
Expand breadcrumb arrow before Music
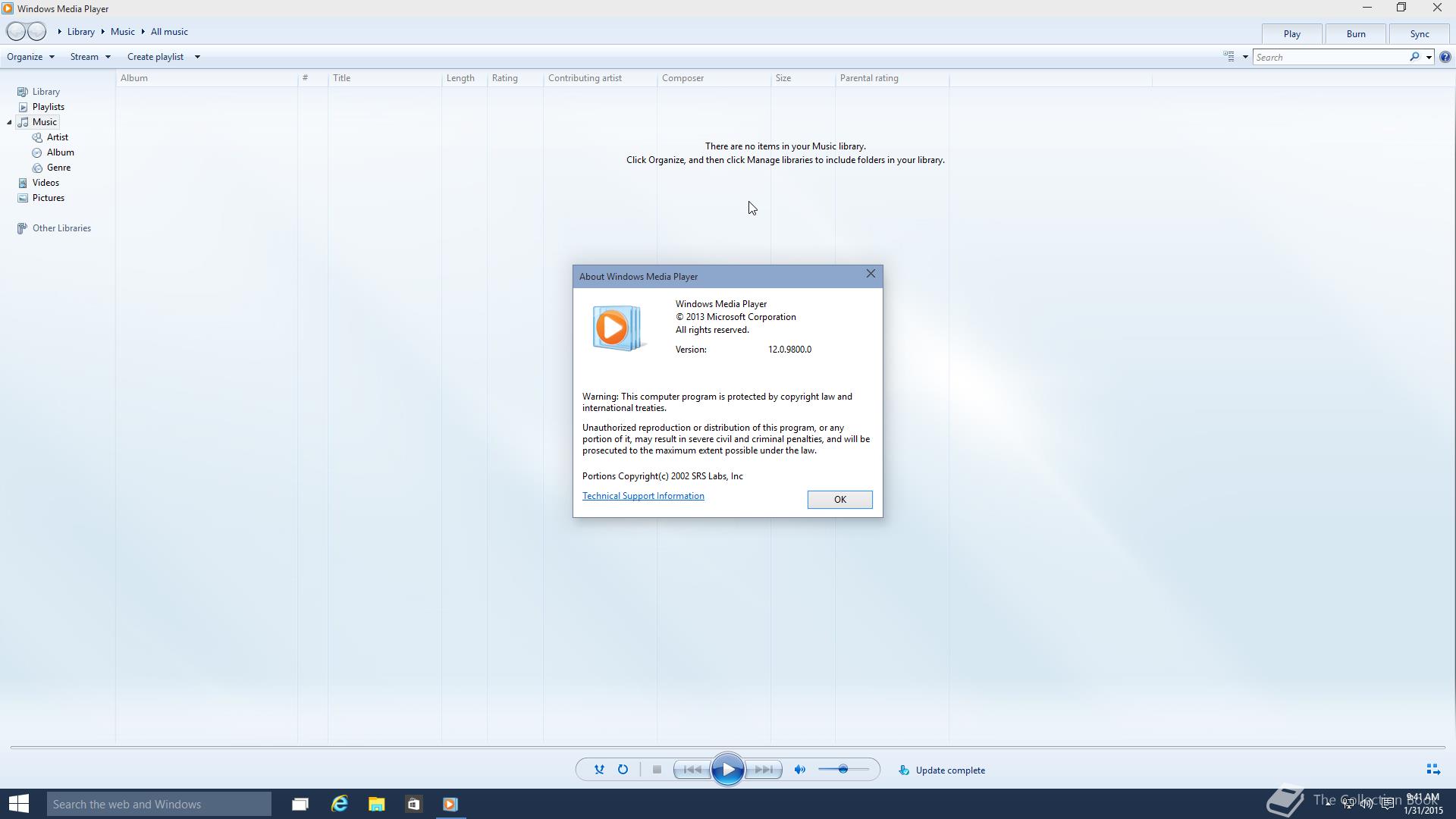point(102,32)
